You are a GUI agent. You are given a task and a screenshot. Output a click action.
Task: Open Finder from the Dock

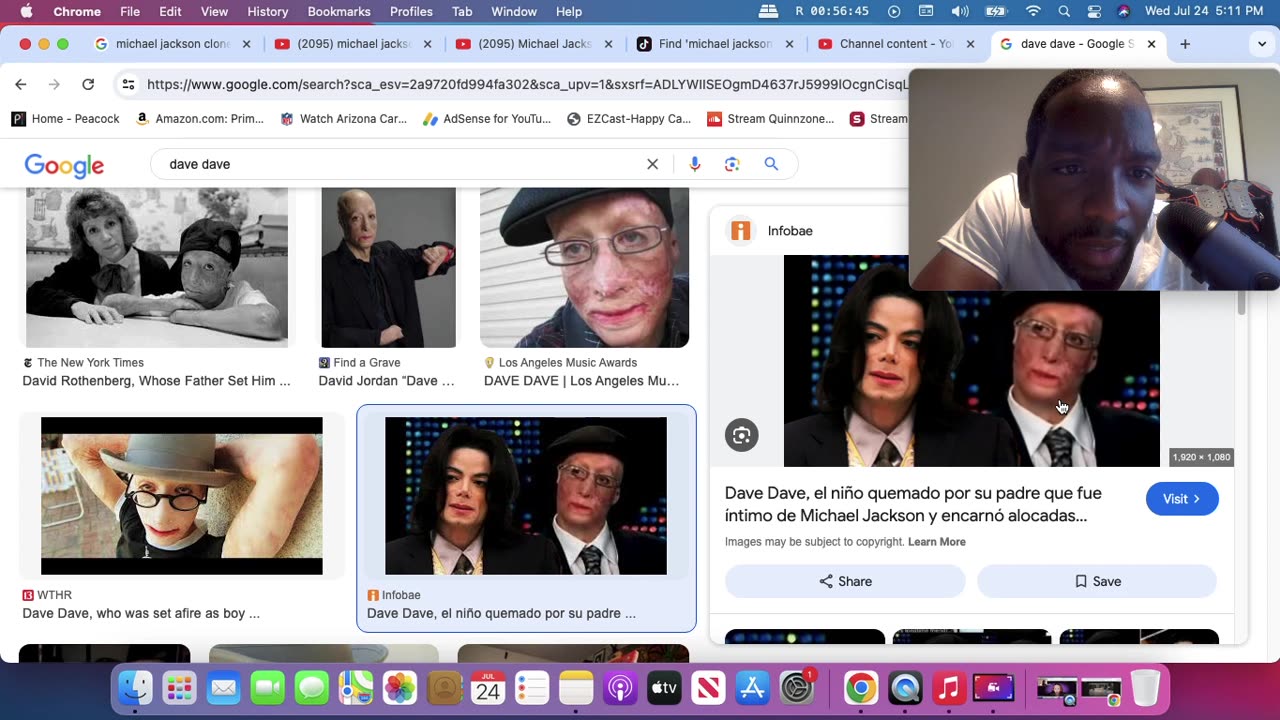135,688
